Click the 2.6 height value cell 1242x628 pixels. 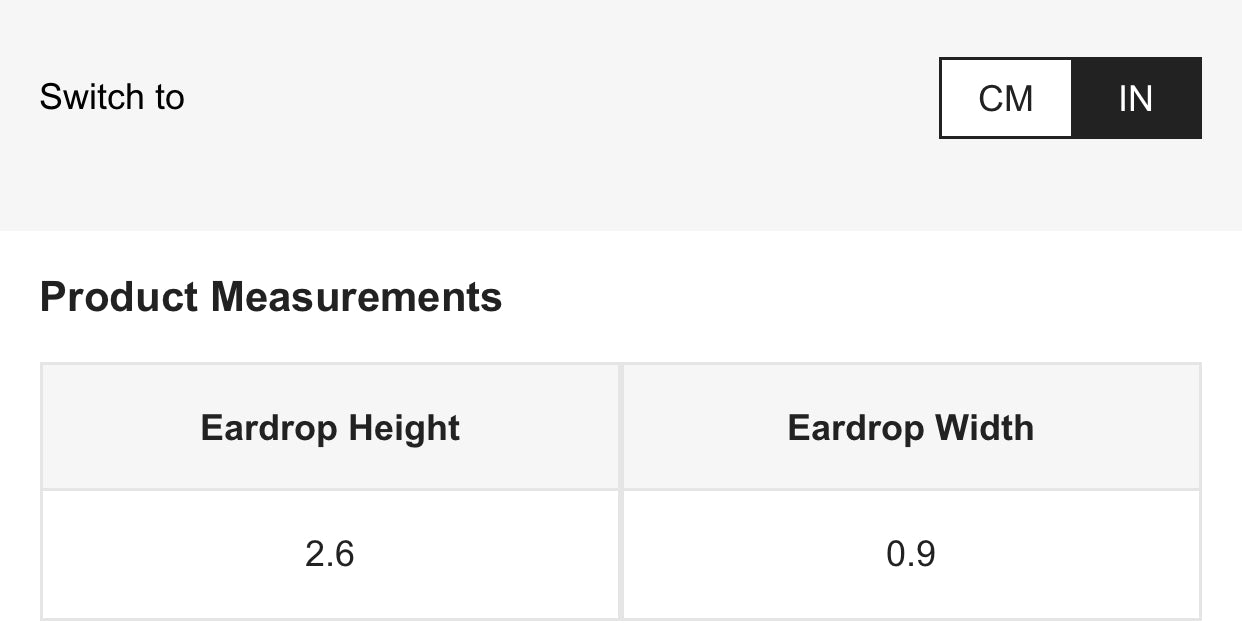tap(330, 554)
